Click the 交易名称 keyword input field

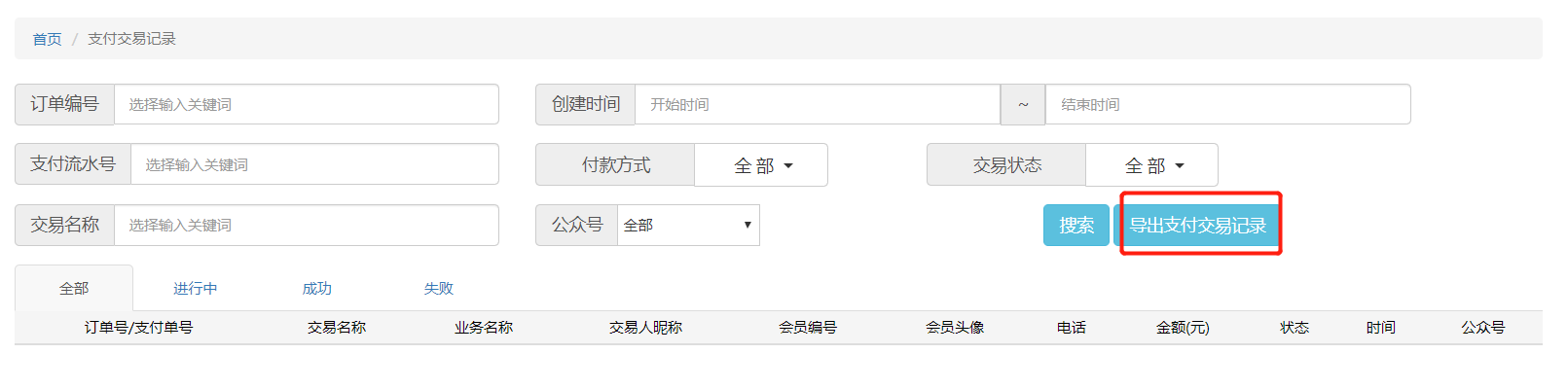pyautogui.click(x=306, y=225)
